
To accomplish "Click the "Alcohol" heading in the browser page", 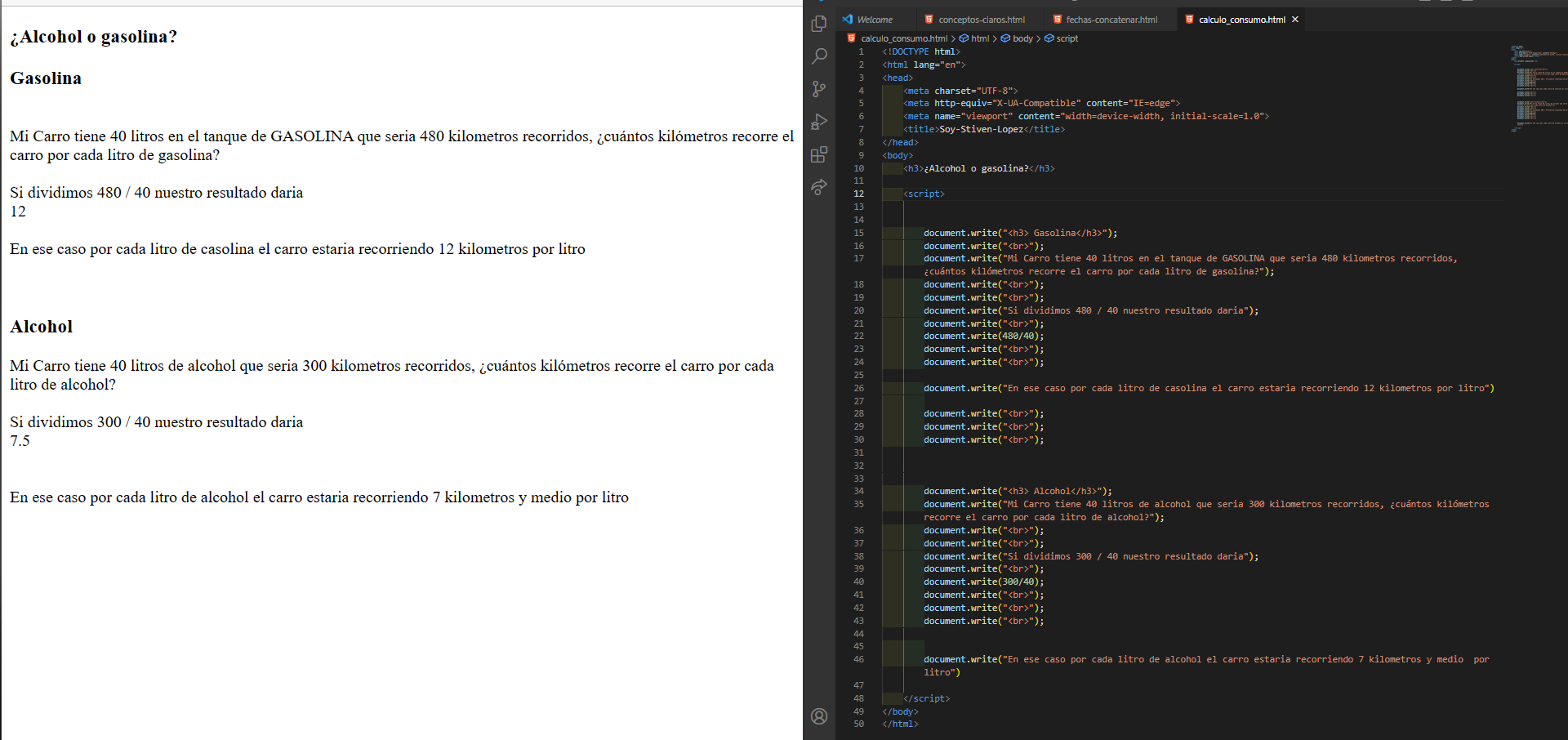I will pyautogui.click(x=41, y=327).
